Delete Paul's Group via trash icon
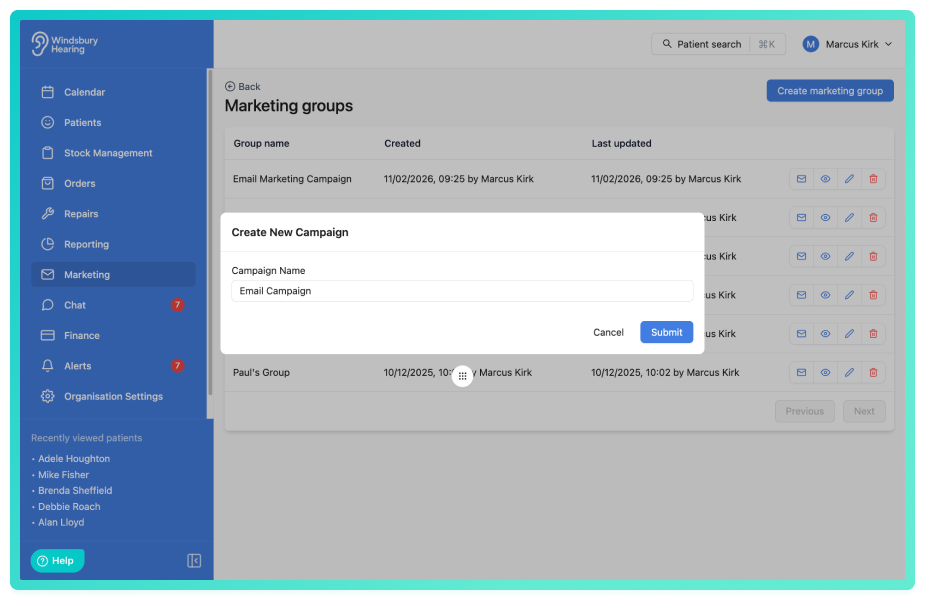The height and width of the screenshot is (600, 925). pos(873,372)
